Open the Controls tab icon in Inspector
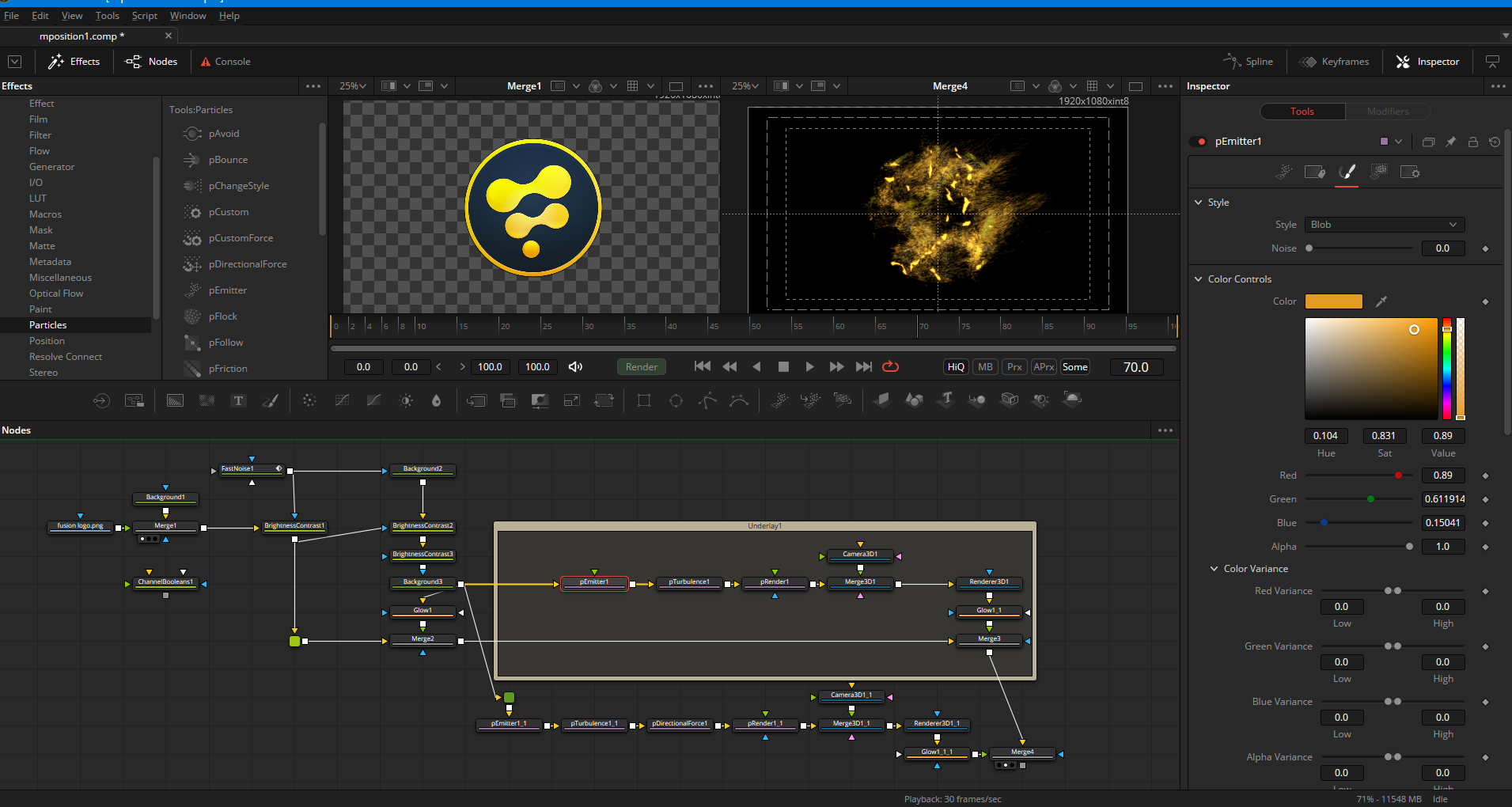This screenshot has height=807, width=1512. click(1283, 172)
